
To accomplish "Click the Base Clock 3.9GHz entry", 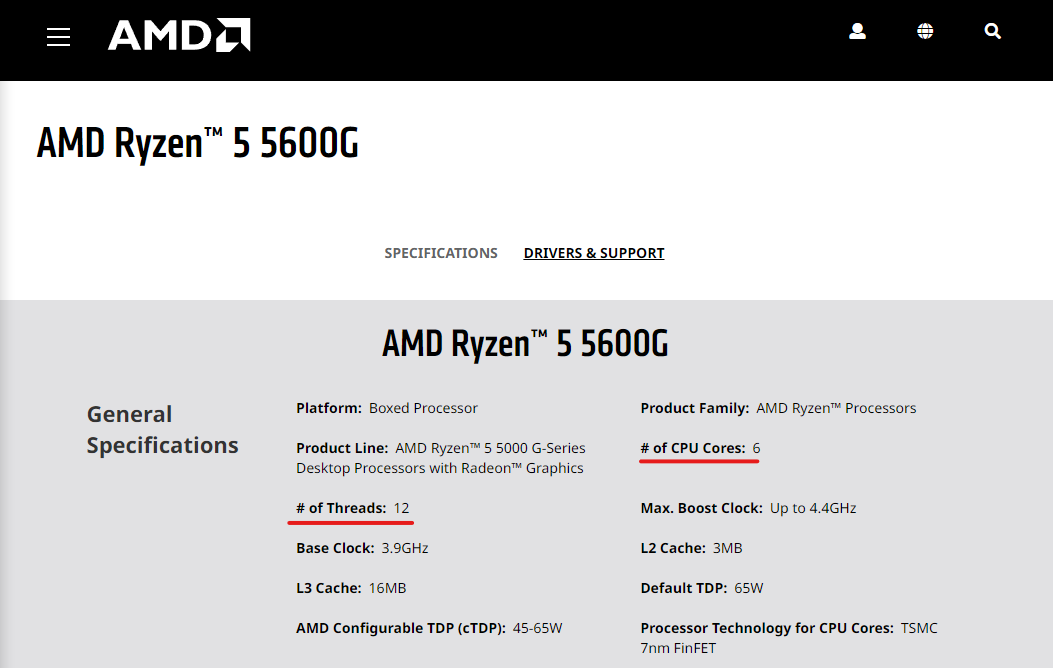I will click(x=362, y=548).
